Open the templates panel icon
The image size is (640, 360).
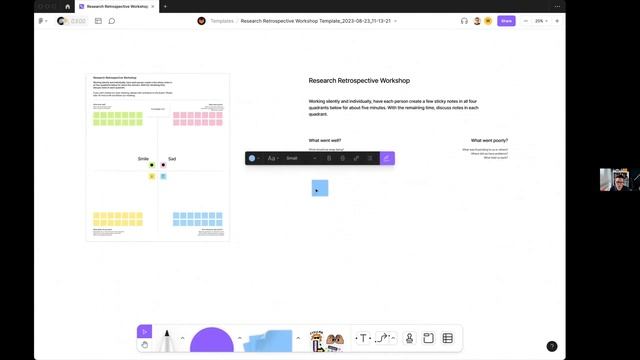pyautogui.click(x=98, y=21)
